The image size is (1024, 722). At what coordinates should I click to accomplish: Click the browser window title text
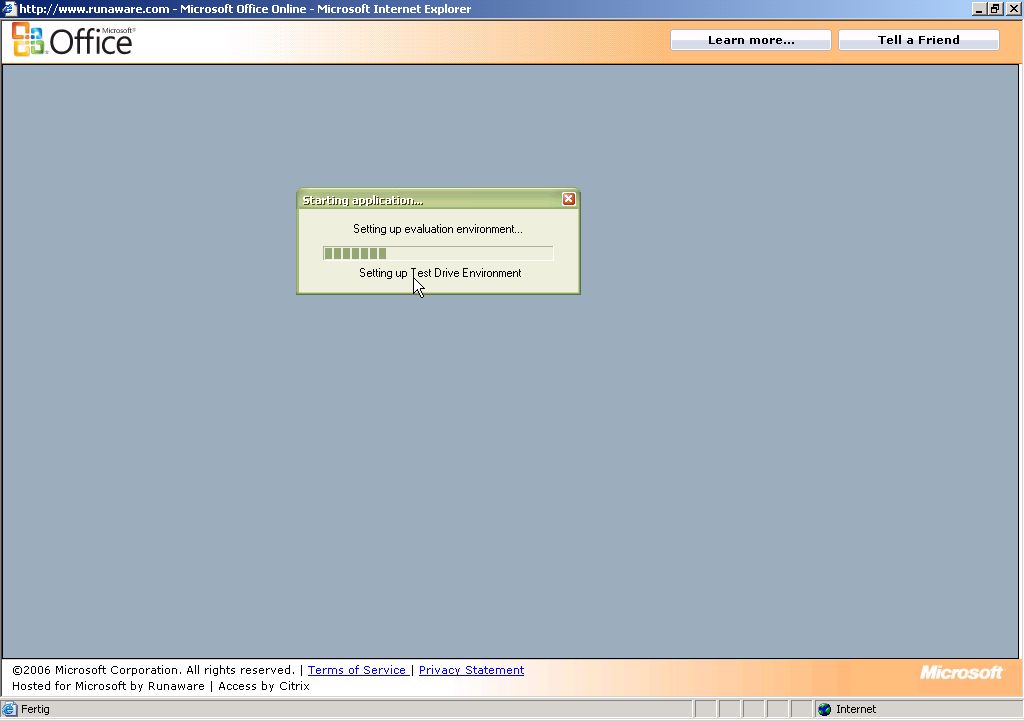tap(245, 9)
